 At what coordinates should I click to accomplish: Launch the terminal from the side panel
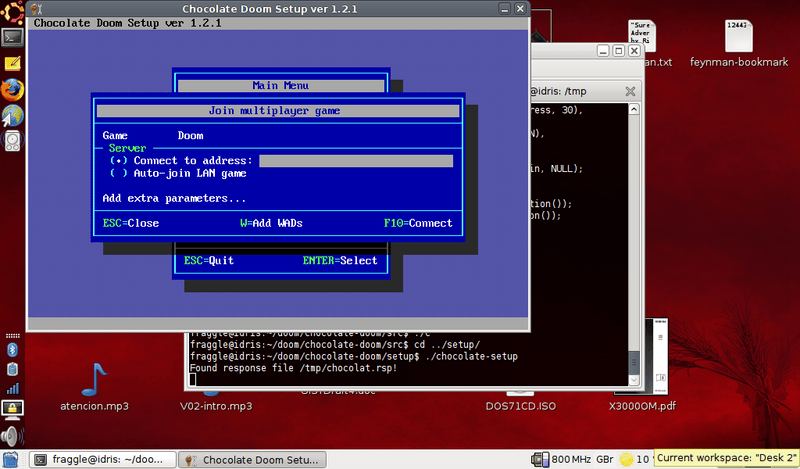tap(12, 38)
